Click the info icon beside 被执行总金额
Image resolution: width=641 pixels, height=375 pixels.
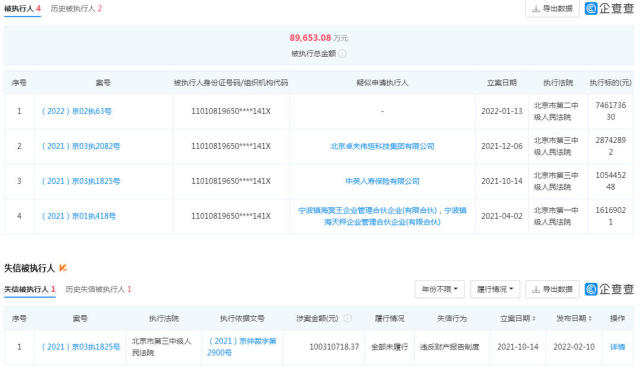coord(343,54)
